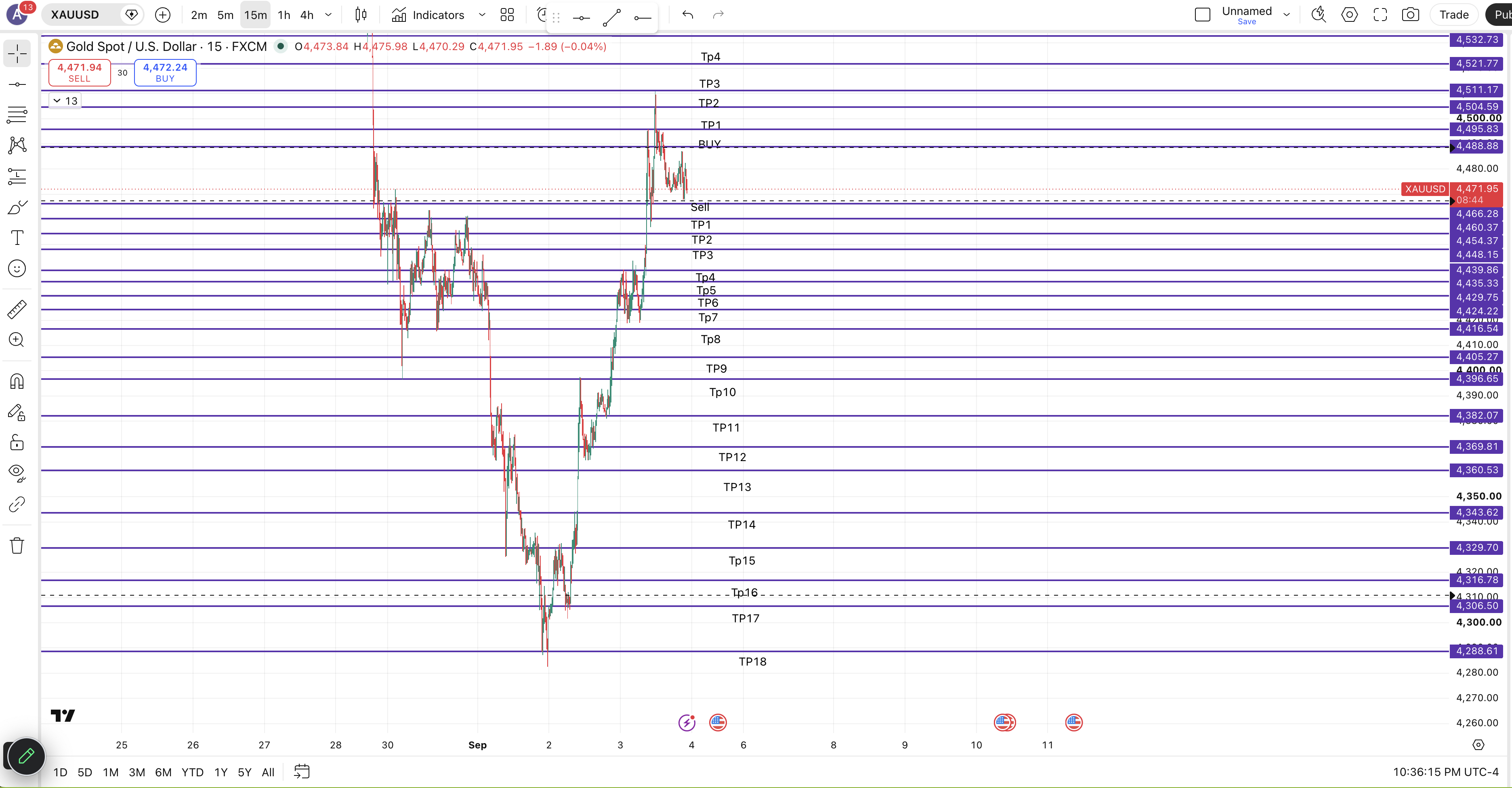Open Fibonacci and Gann tools
This screenshot has height=788, width=1512.
17,114
